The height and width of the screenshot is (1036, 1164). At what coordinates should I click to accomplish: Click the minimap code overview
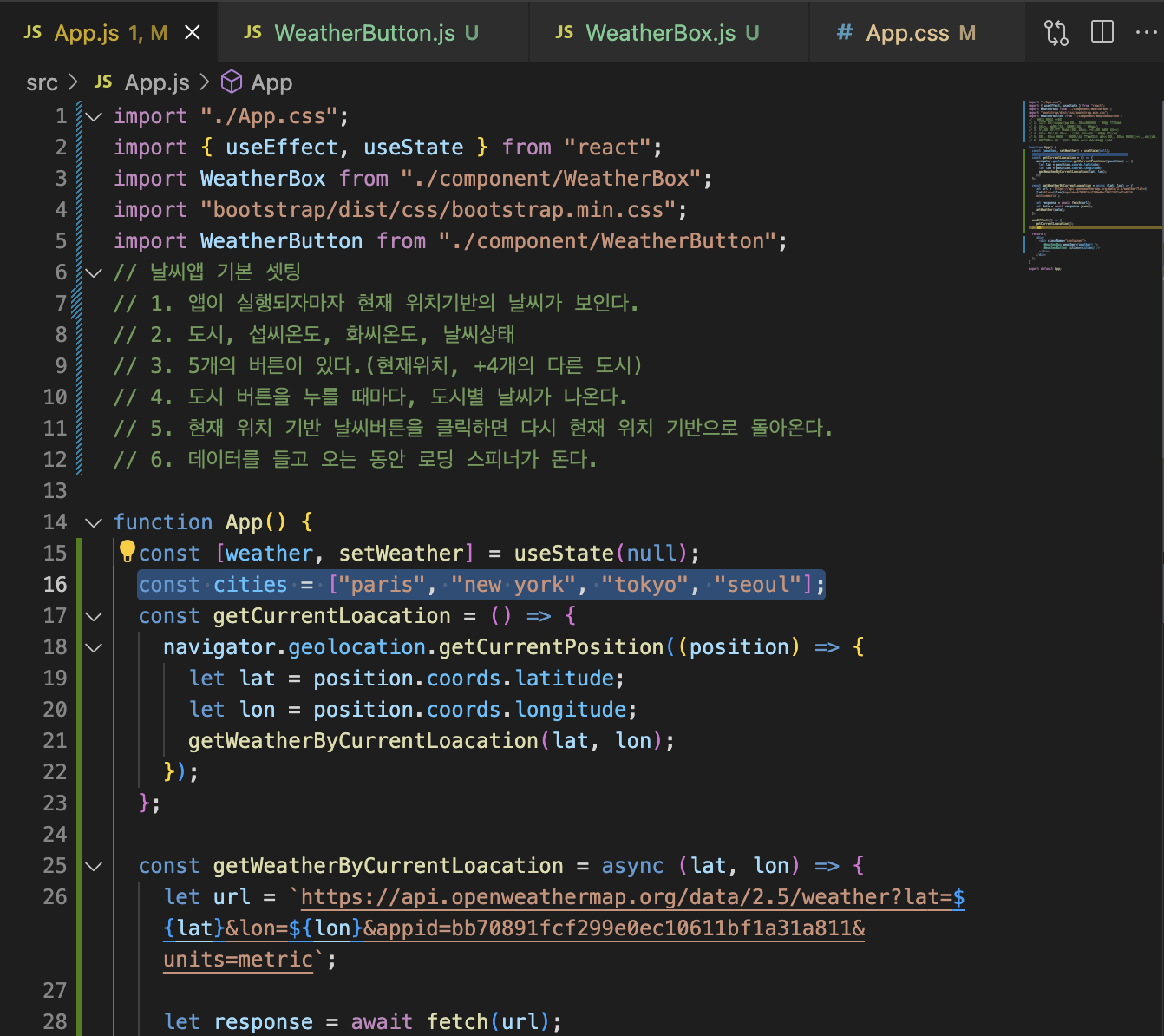[x=1093, y=186]
